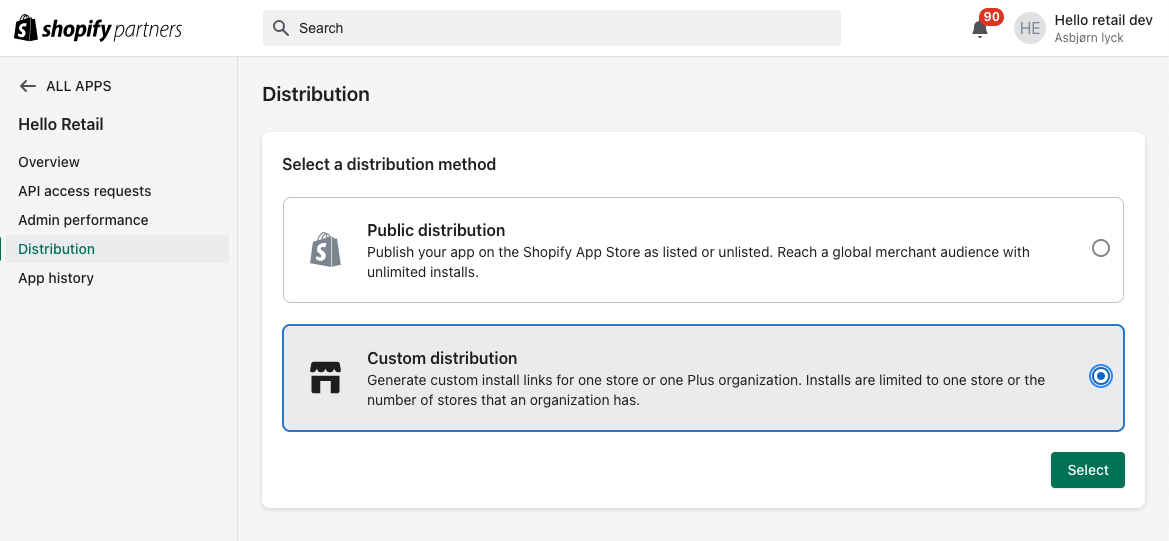Click the Shopify Partners logo

click(x=98, y=29)
